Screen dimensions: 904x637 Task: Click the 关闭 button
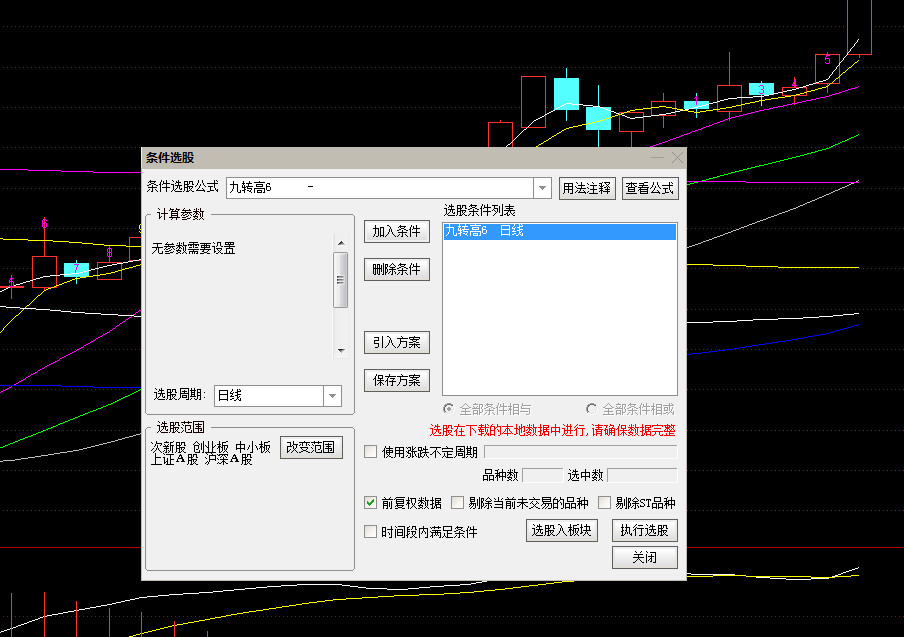(x=645, y=557)
